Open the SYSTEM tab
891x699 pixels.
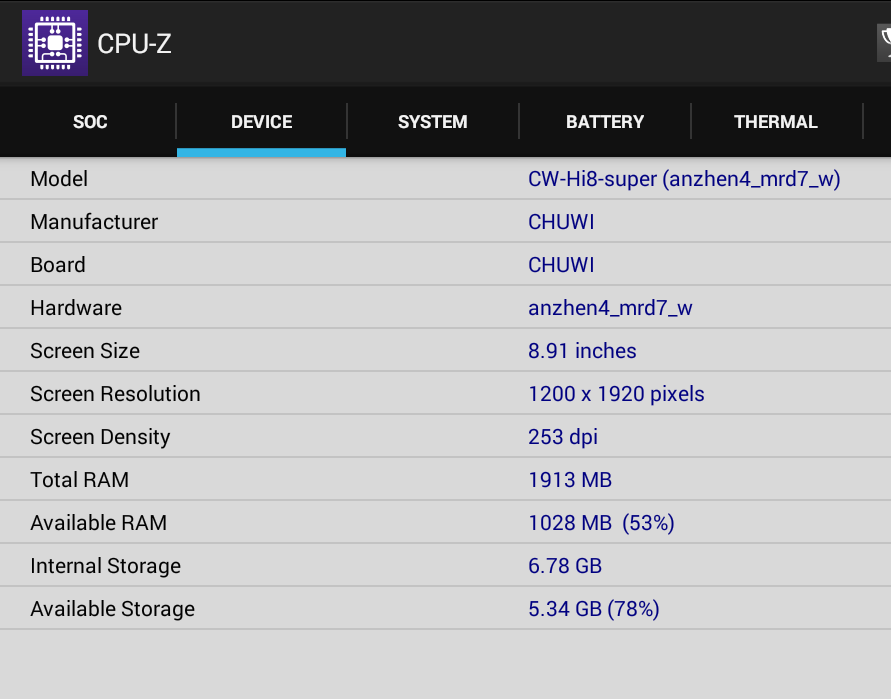(x=432, y=122)
